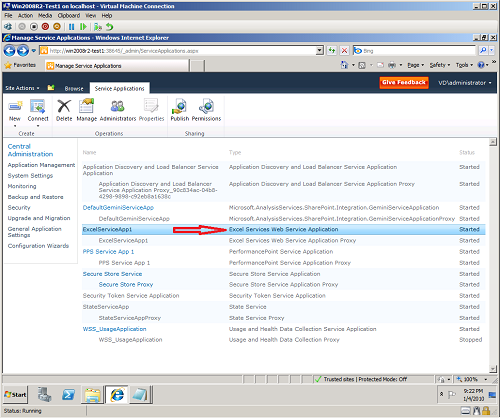
Task: Click the Properties ribbon icon
Action: [151, 106]
